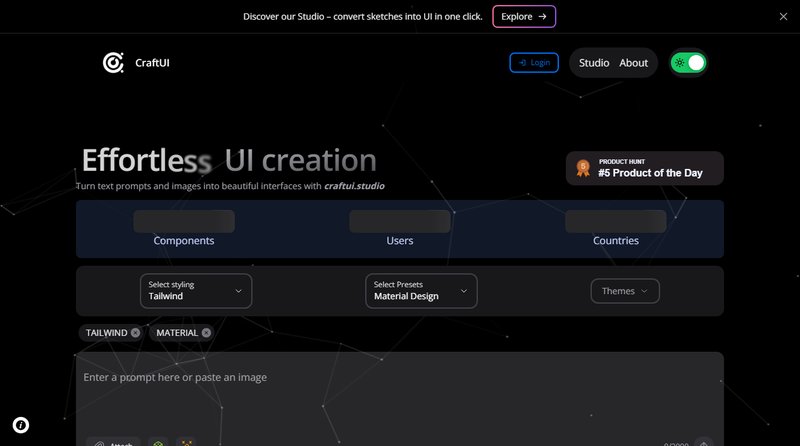Click the Components stat label
800x446 pixels.
tap(184, 241)
